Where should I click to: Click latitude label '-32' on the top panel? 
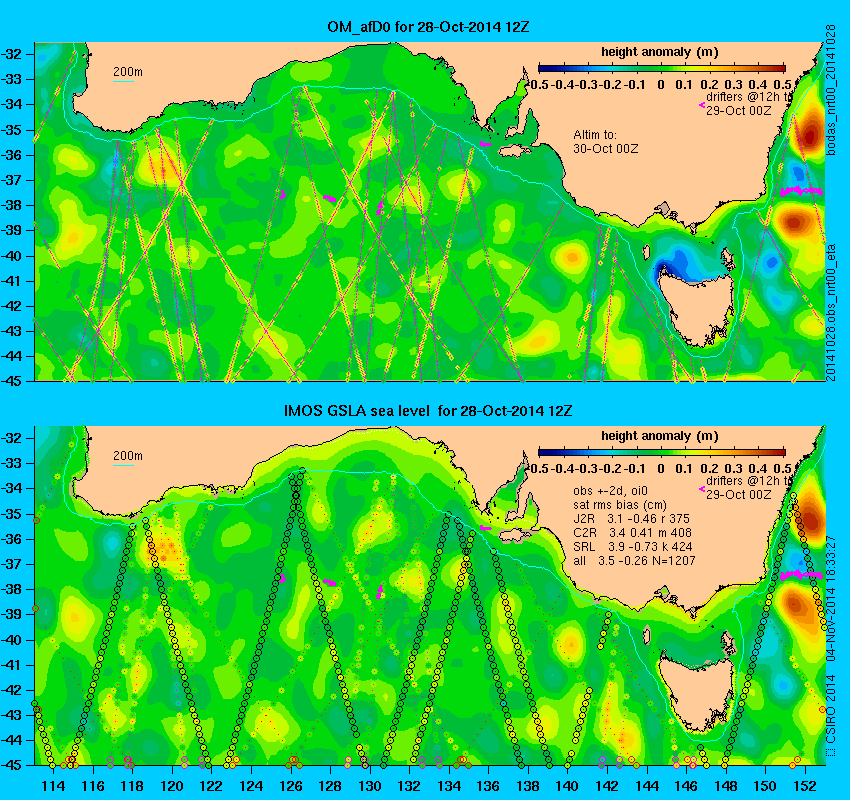(12, 54)
